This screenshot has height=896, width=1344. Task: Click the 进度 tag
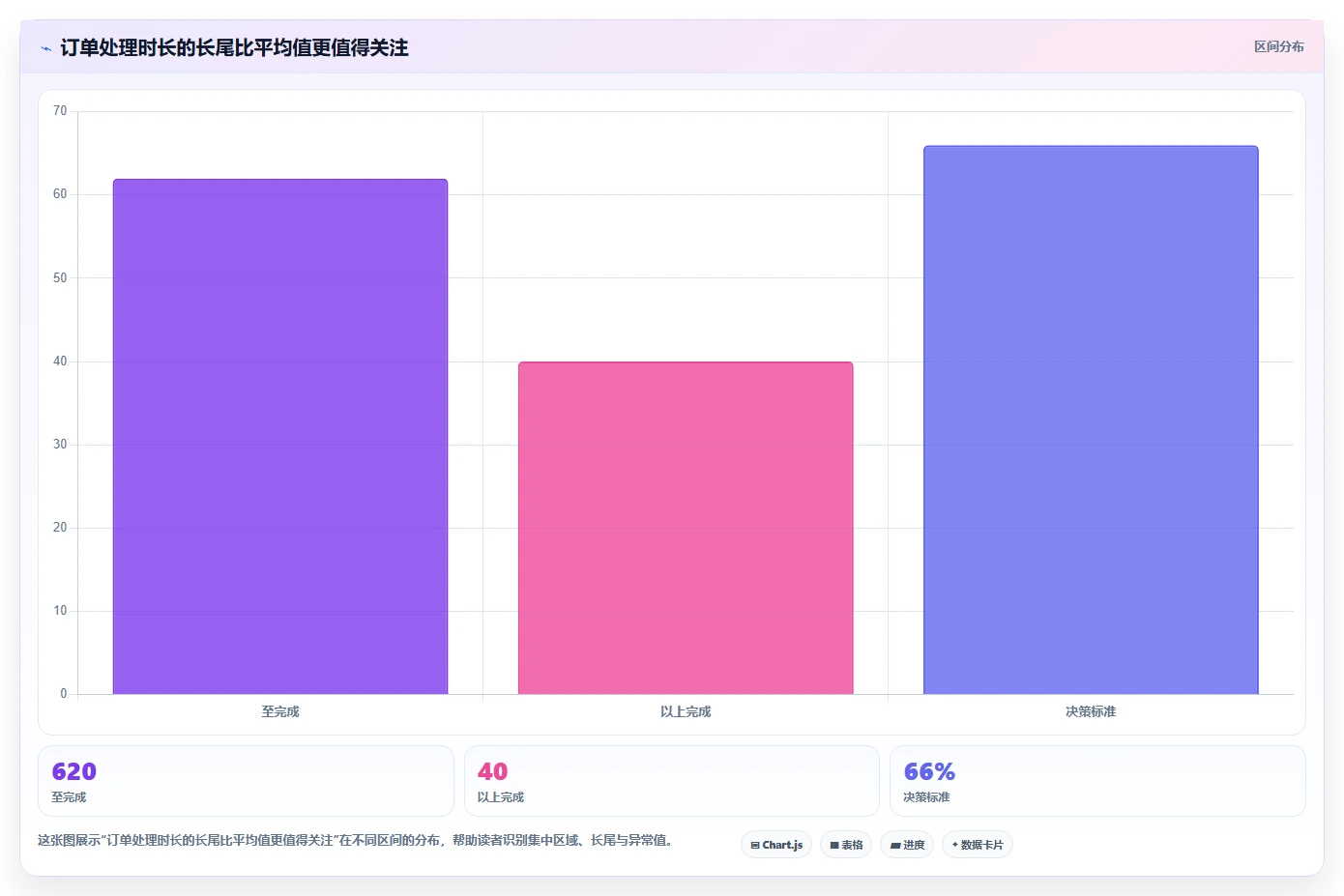[x=907, y=845]
